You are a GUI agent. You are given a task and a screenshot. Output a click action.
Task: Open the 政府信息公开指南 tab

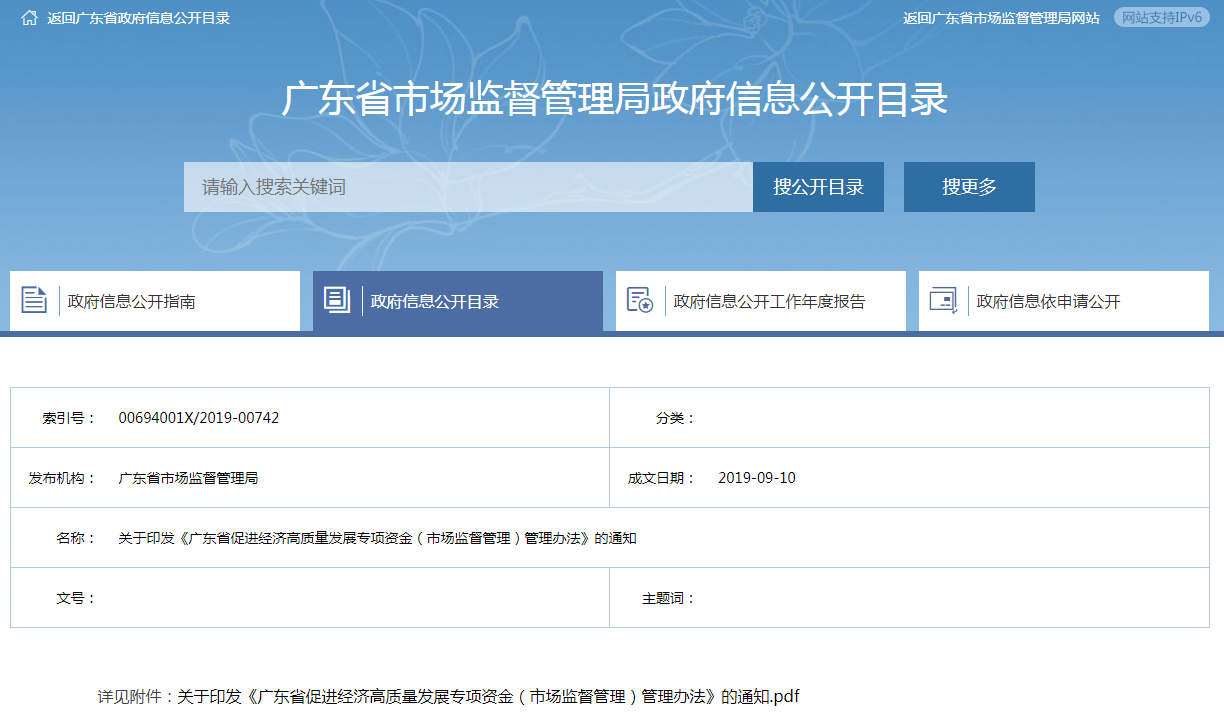[x=131, y=301]
